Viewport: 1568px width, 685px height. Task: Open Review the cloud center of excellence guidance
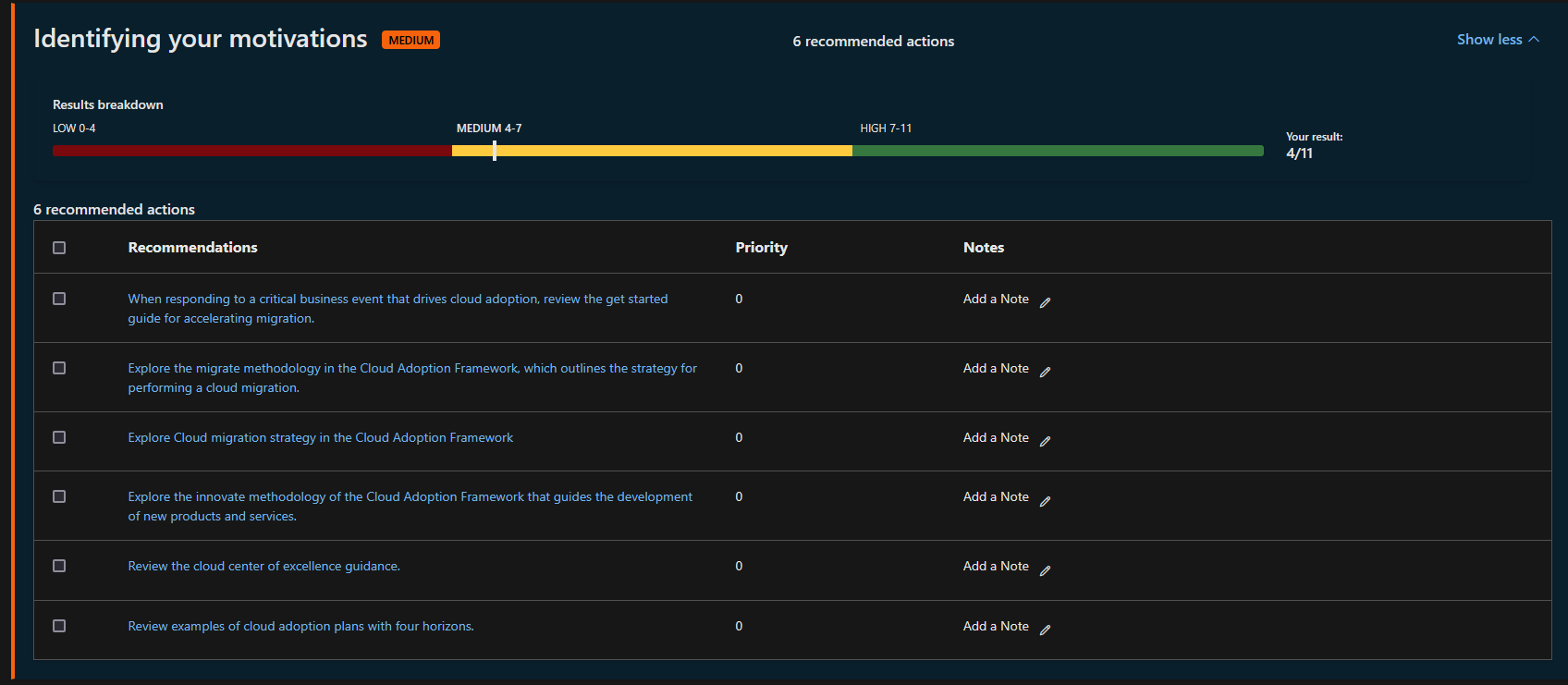(x=263, y=566)
